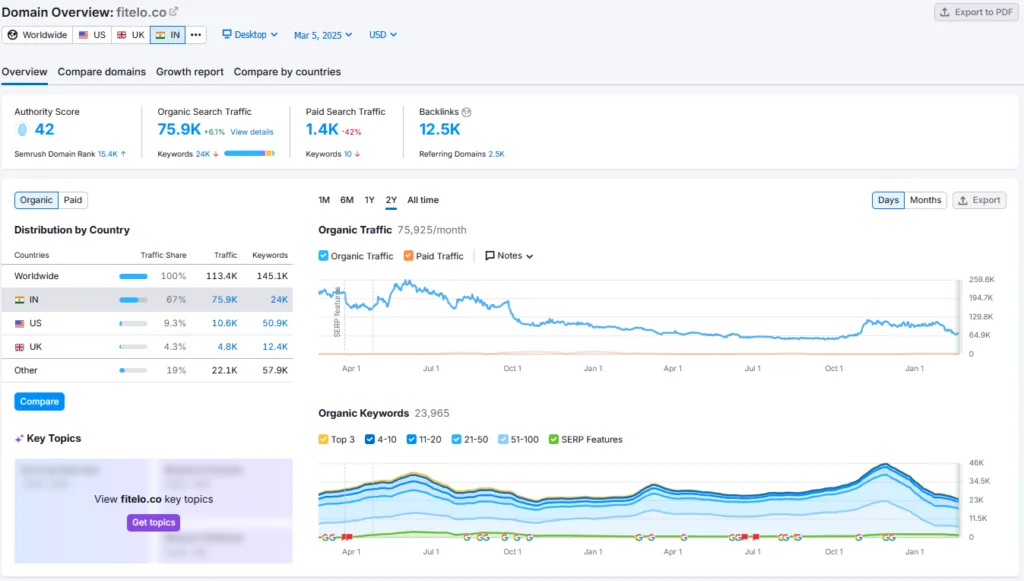Click Export to PDF button
This screenshot has height=581, width=1024.
[976, 12]
